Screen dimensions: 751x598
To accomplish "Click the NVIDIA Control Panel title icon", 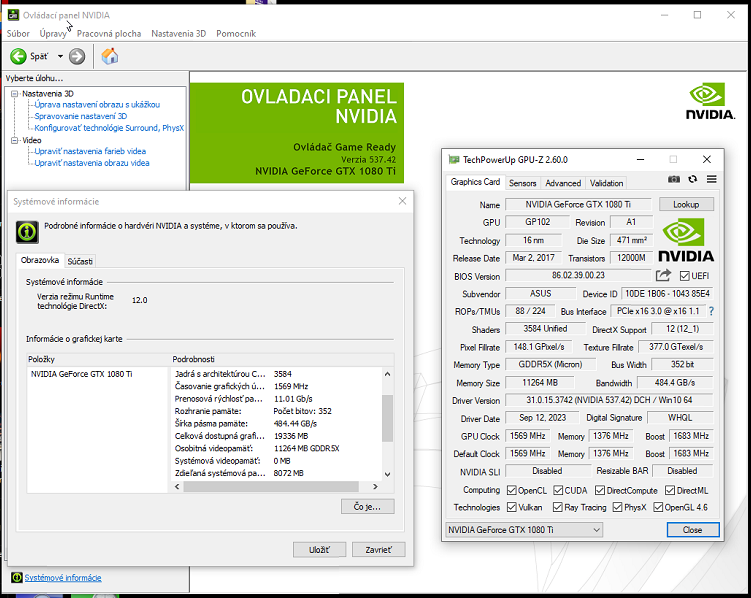I will click(13, 15).
